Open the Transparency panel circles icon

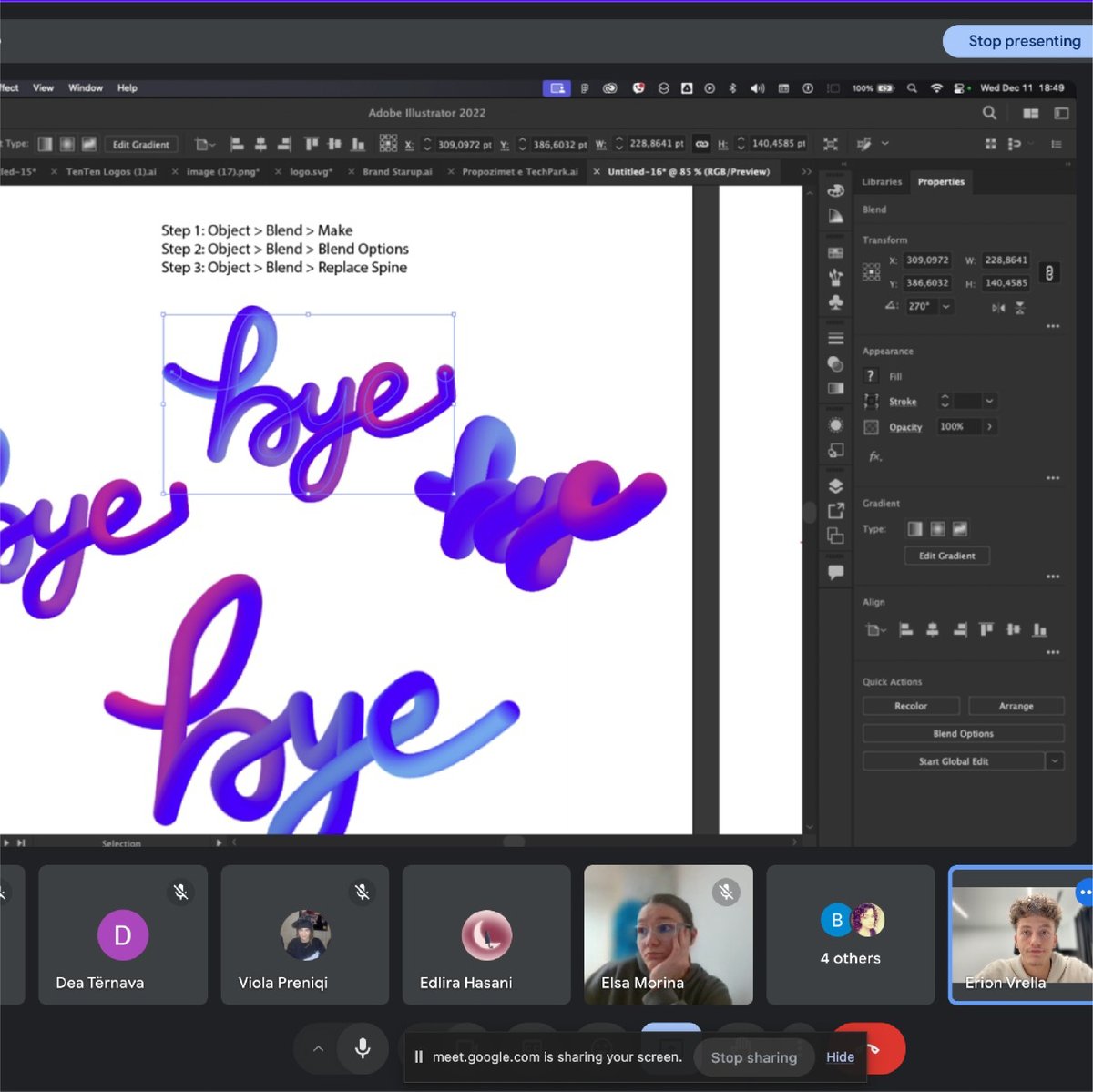coord(835,364)
